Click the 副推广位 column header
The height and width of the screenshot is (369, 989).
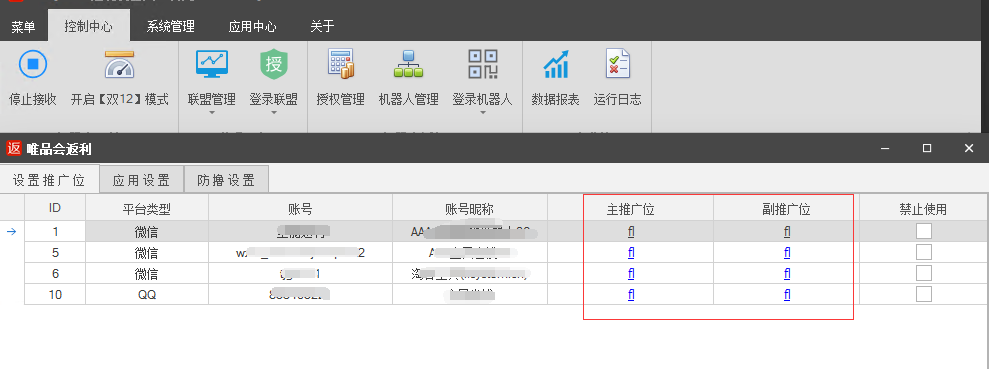787,209
